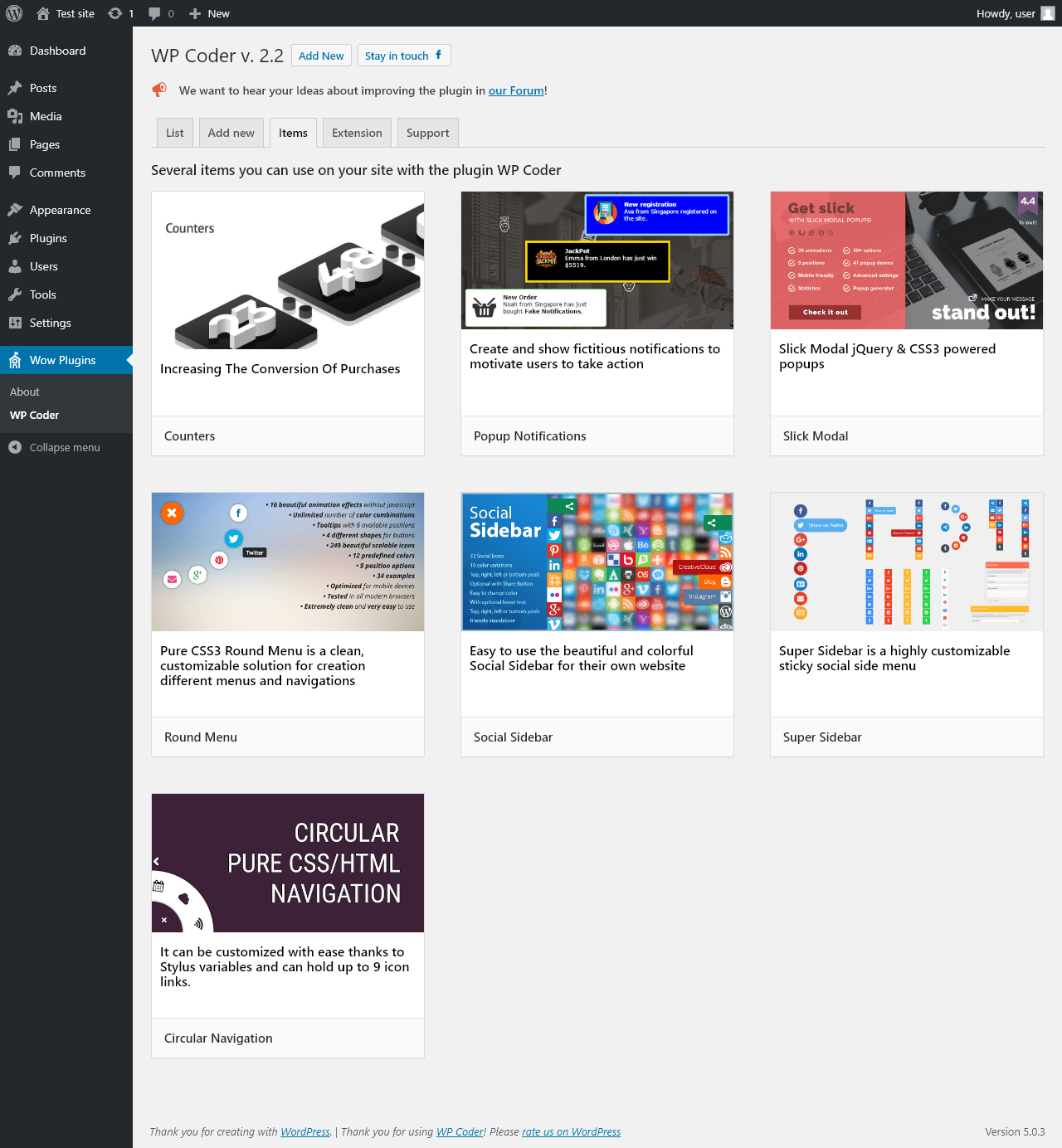Viewport: 1062px width, 1148px height.
Task: Click the Add New button
Action: point(321,56)
